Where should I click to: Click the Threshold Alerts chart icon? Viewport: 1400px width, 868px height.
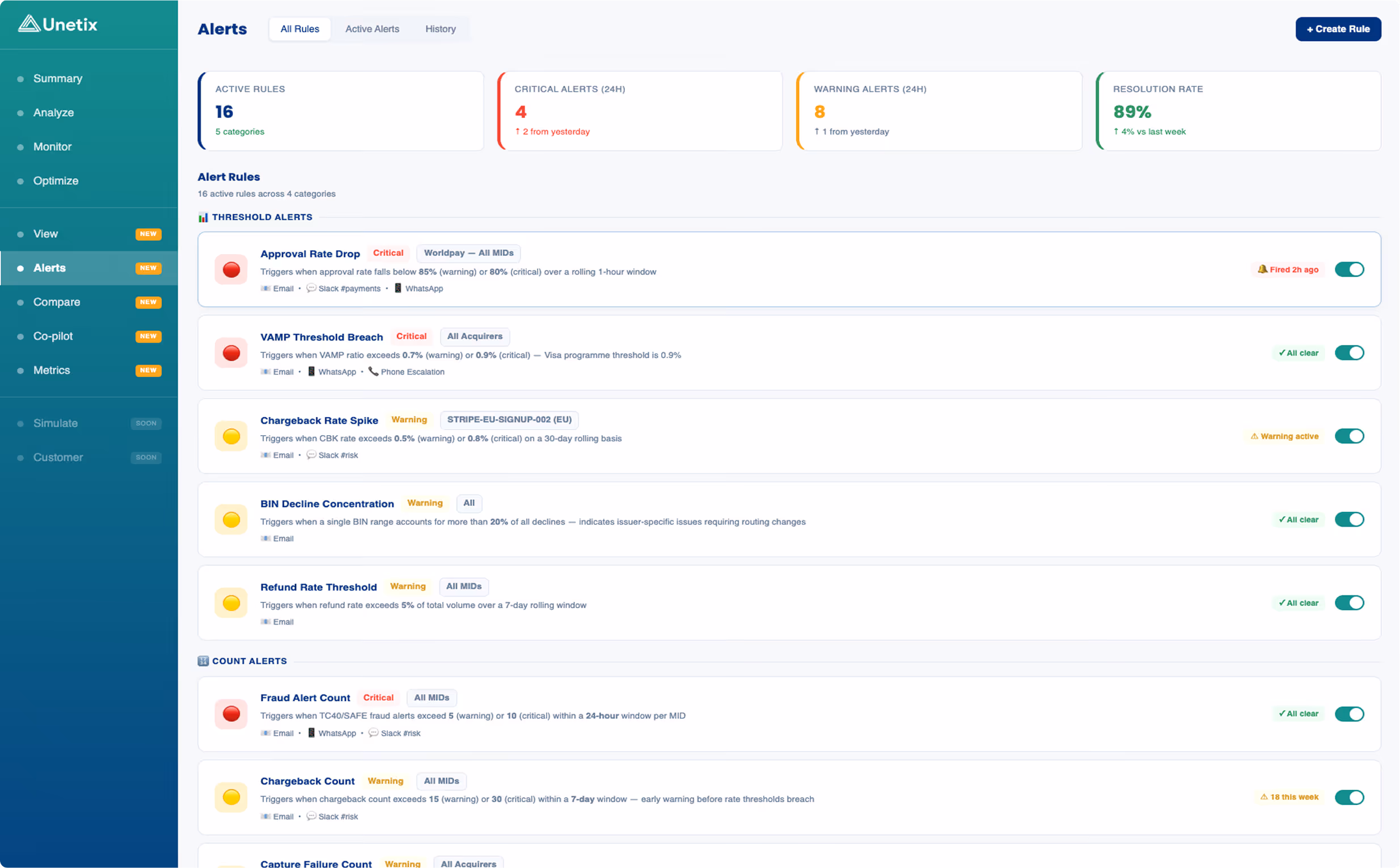pyautogui.click(x=203, y=217)
